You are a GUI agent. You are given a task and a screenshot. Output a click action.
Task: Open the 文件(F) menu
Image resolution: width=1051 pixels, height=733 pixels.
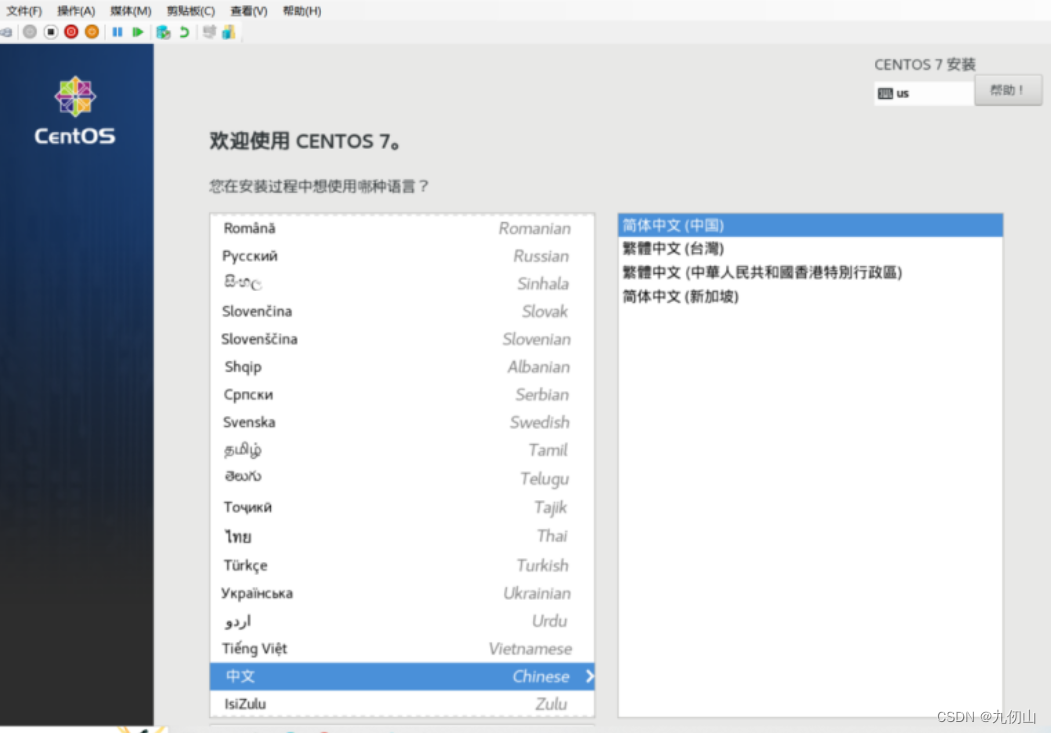tap(24, 11)
